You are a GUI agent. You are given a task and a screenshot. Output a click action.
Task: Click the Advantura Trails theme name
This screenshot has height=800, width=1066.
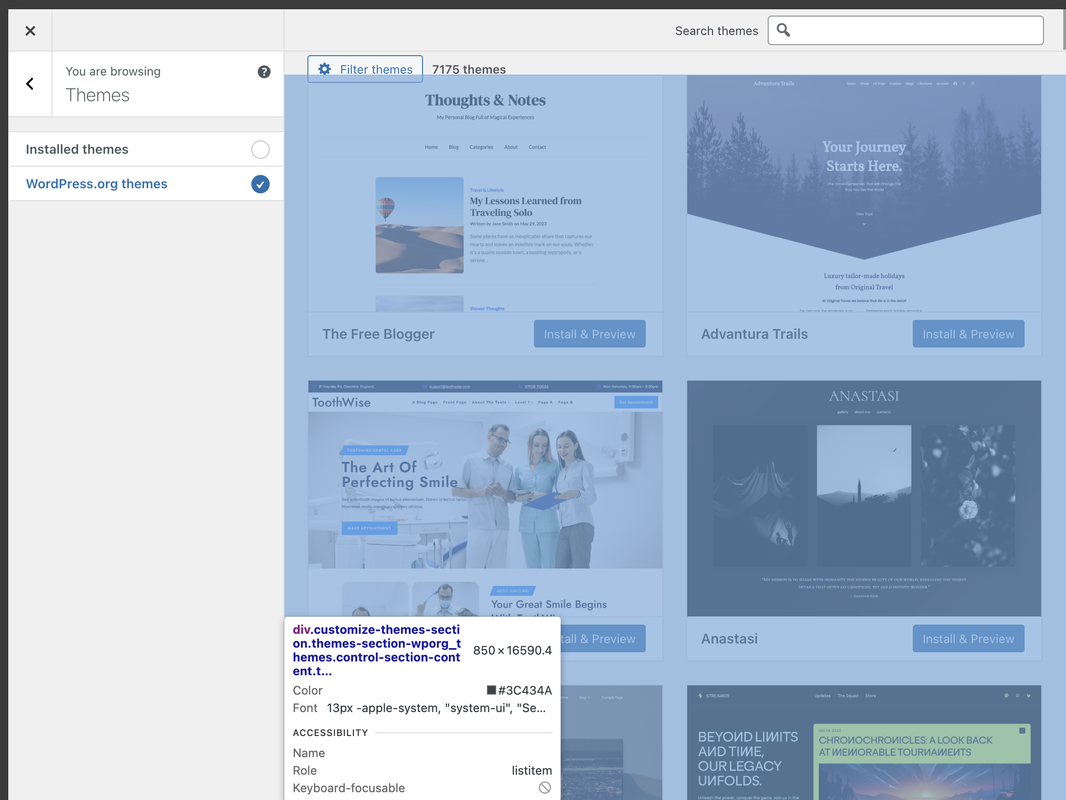754,334
